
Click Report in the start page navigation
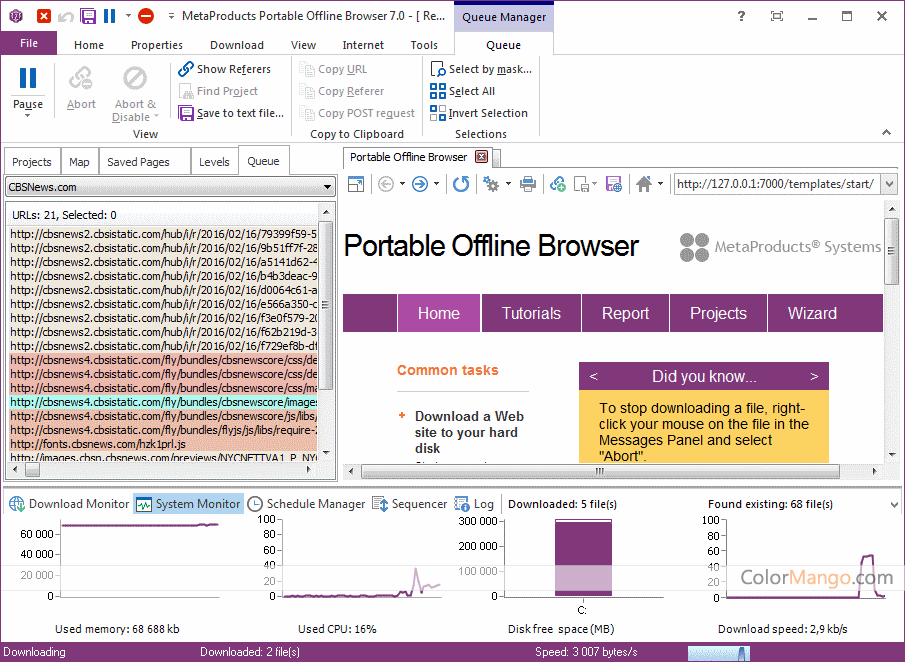(x=625, y=313)
